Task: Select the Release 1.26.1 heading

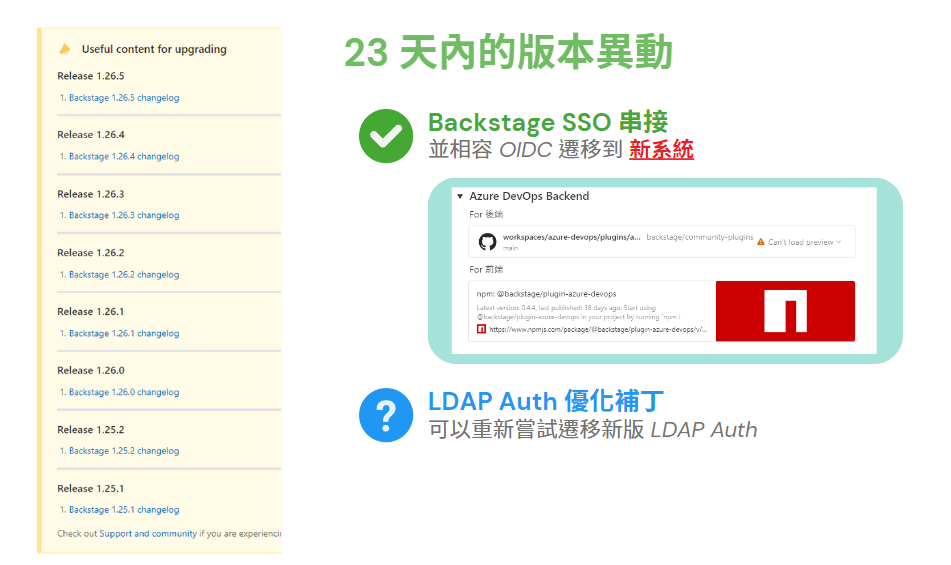Action: [91, 312]
